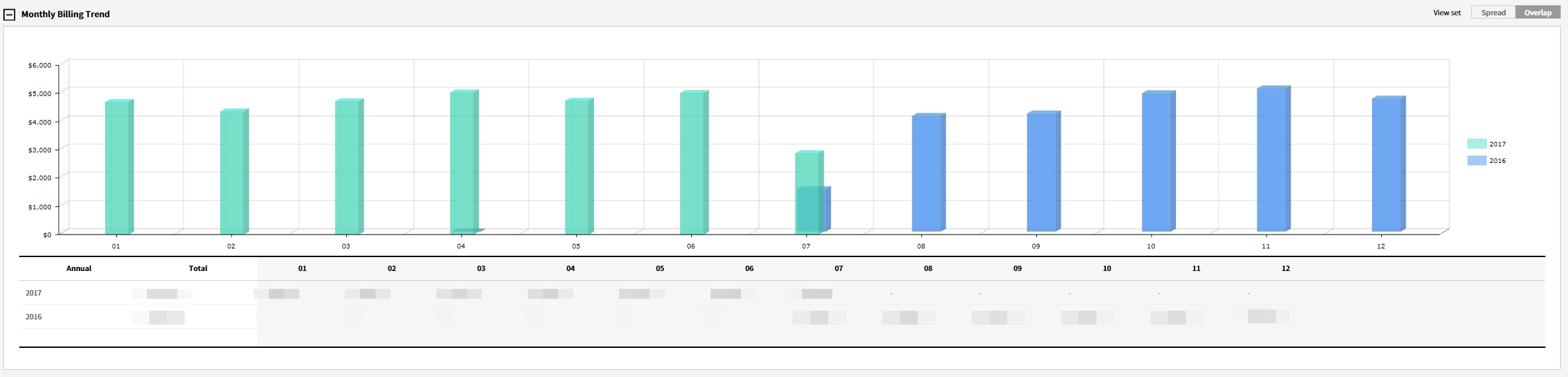1568x377 pixels.
Task: Click the October 2016 blue bar
Action: point(1157,162)
